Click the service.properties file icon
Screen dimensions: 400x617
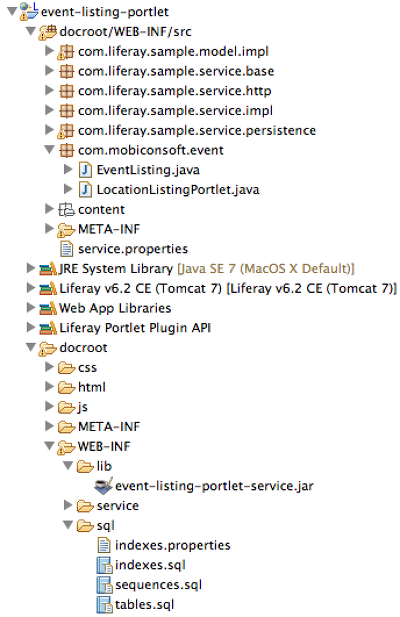66,249
